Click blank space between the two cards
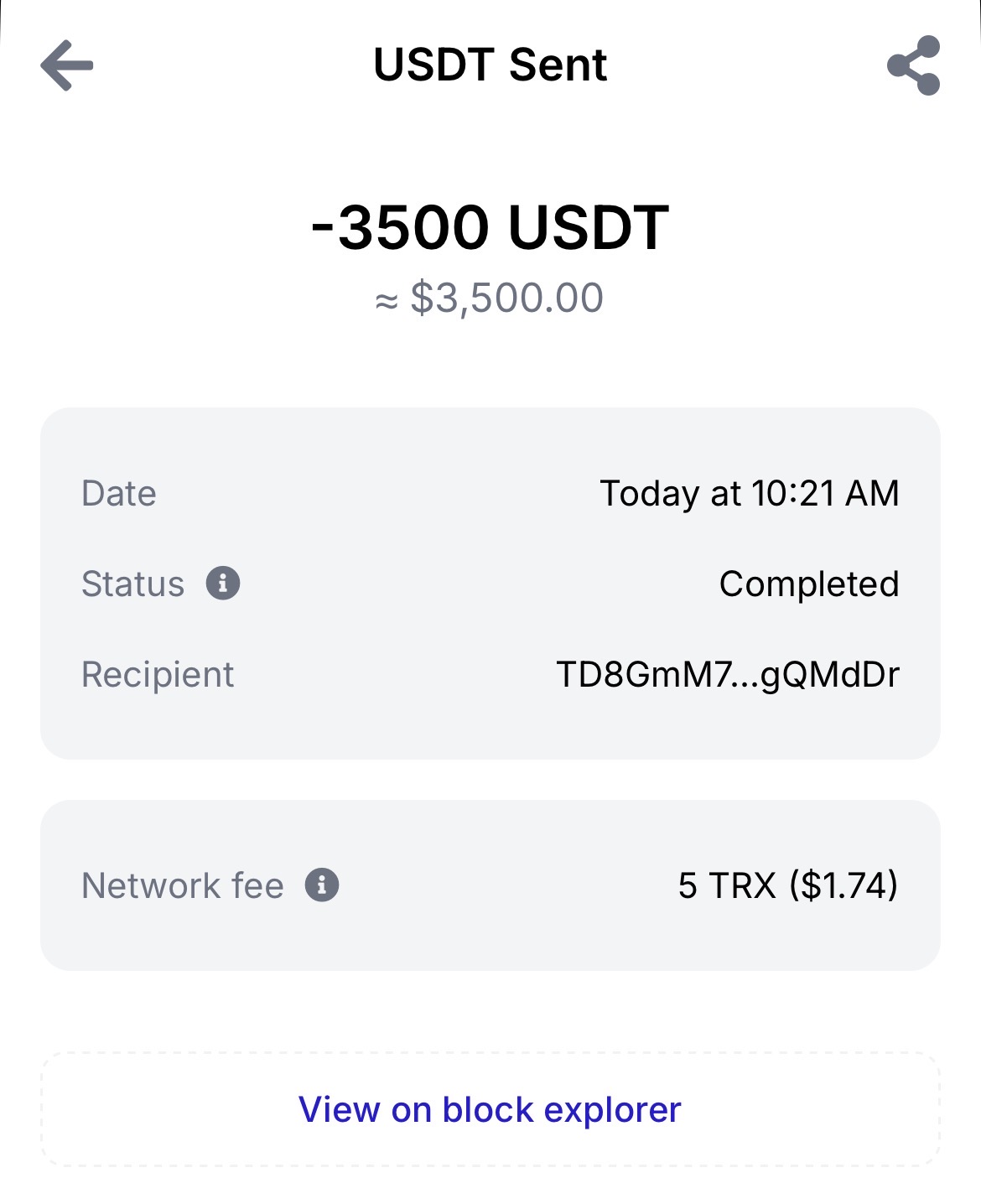This screenshot has width=981, height=1204. 490,780
